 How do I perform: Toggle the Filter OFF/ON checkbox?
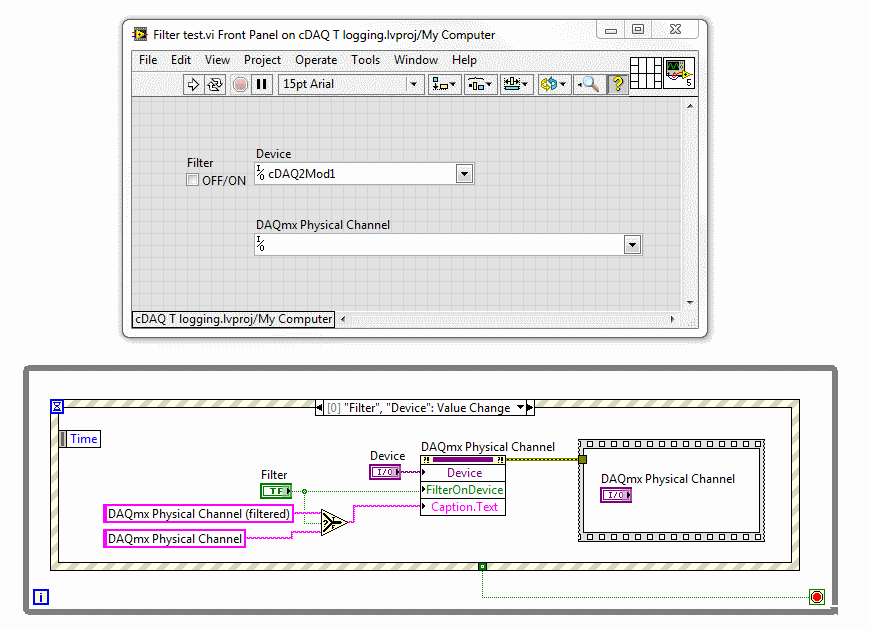click(x=193, y=180)
